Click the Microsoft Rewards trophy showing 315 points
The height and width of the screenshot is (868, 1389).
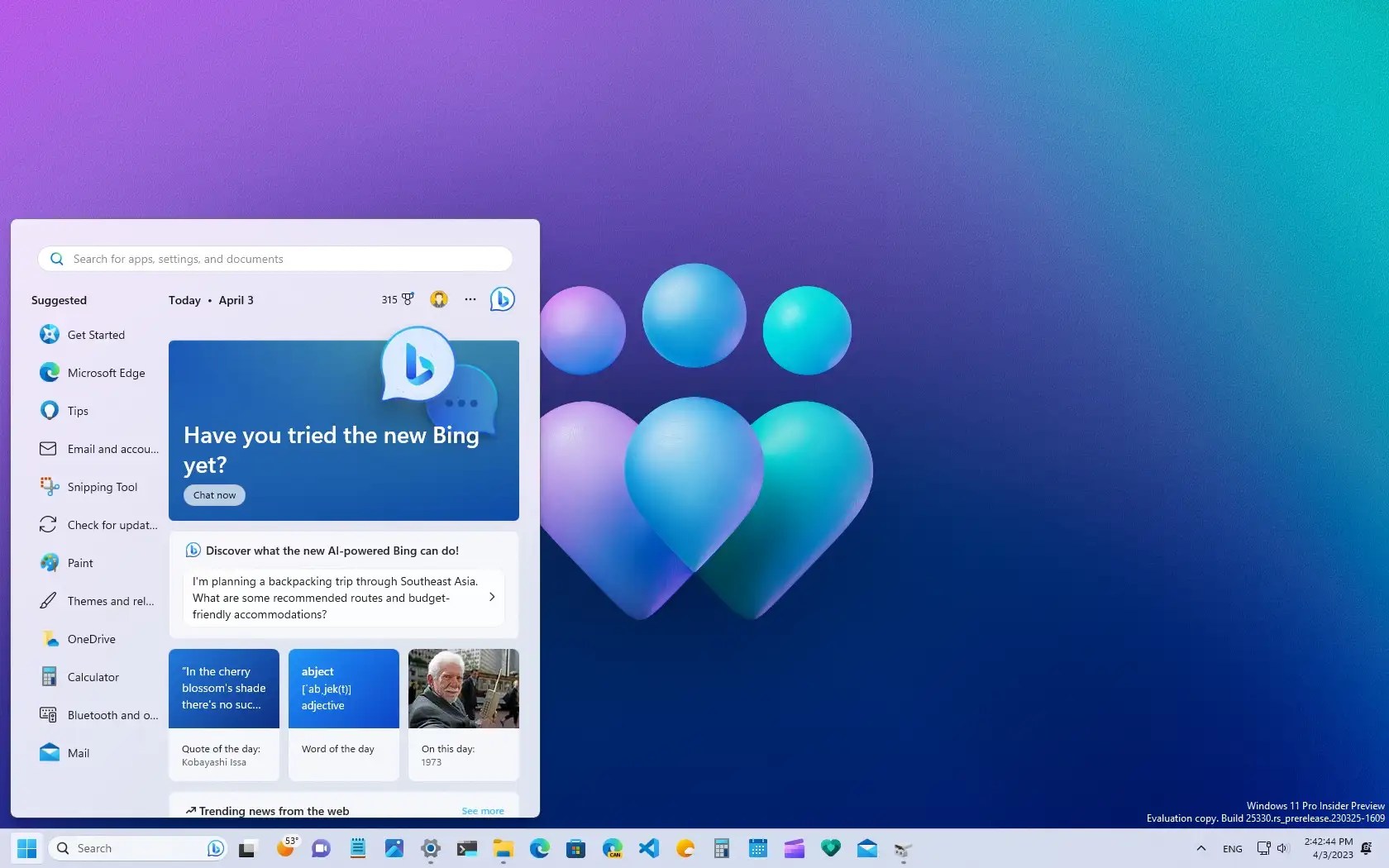click(397, 299)
